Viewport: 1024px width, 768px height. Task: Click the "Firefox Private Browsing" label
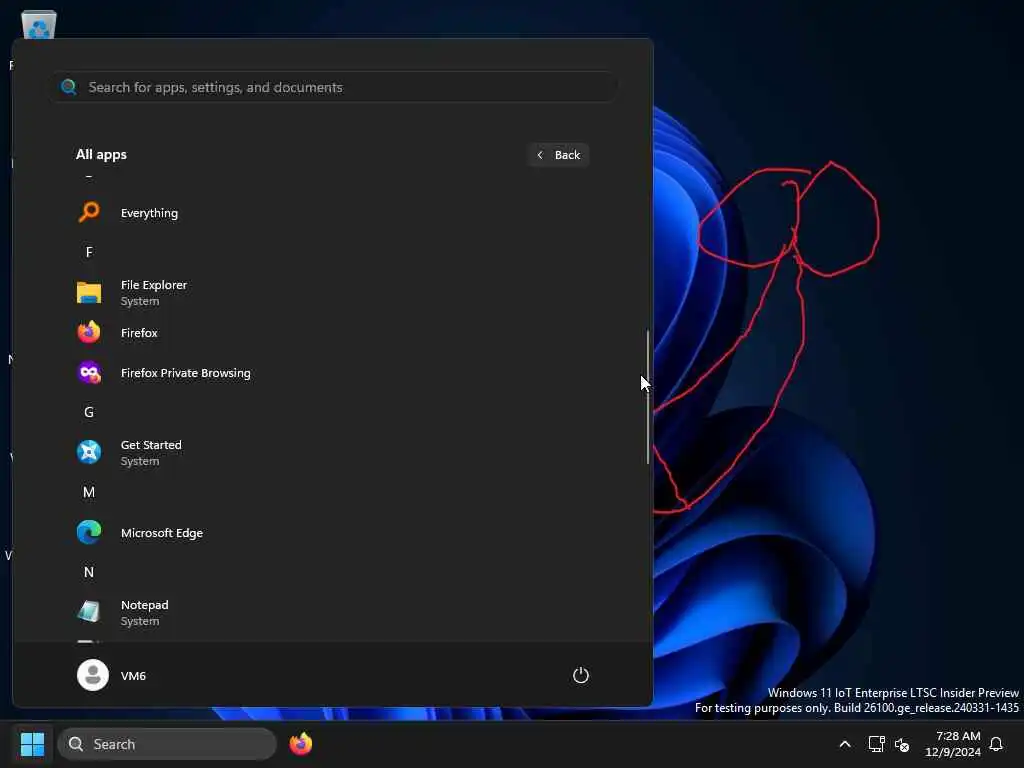click(185, 373)
